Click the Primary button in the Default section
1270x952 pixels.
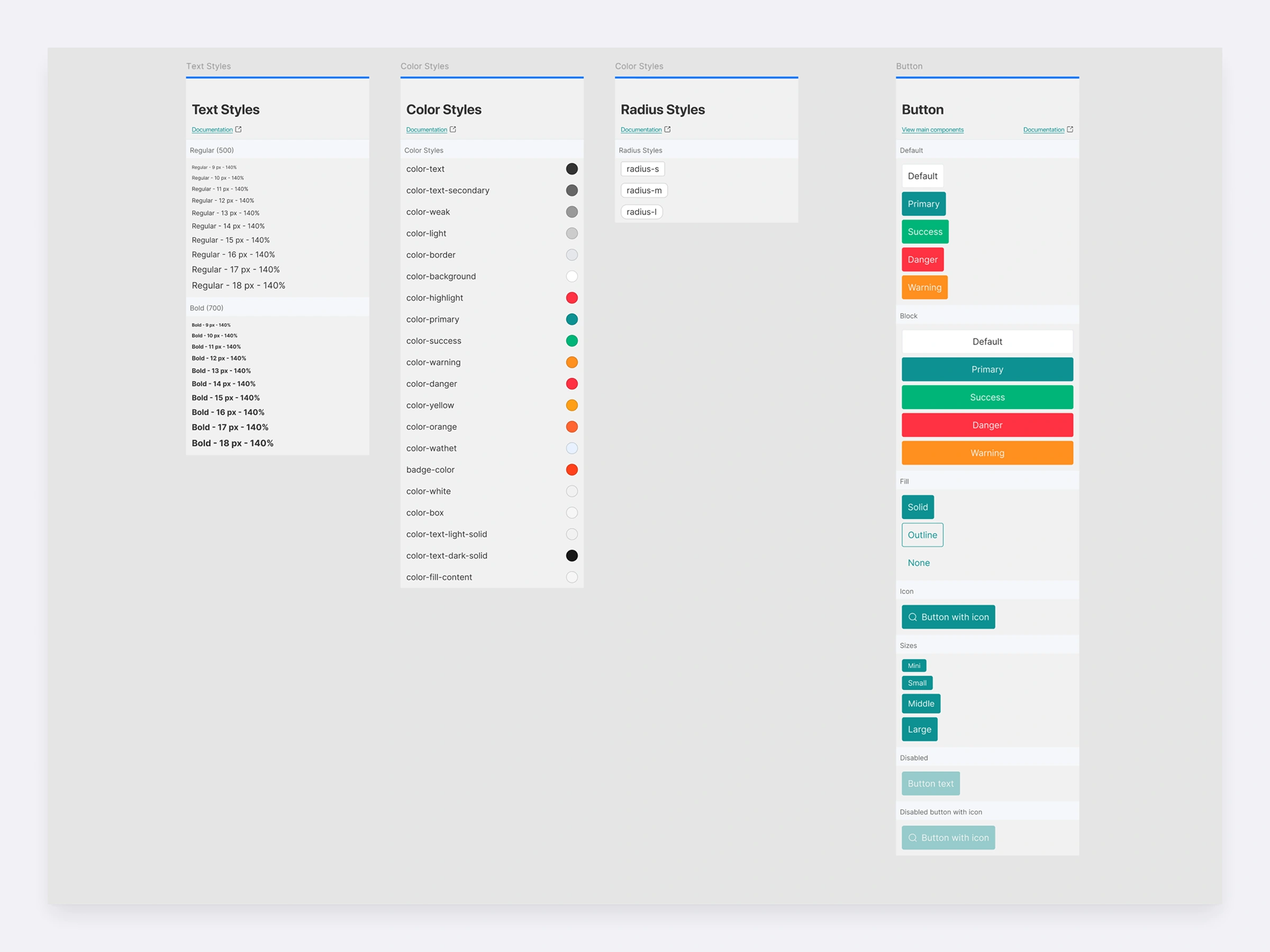923,204
